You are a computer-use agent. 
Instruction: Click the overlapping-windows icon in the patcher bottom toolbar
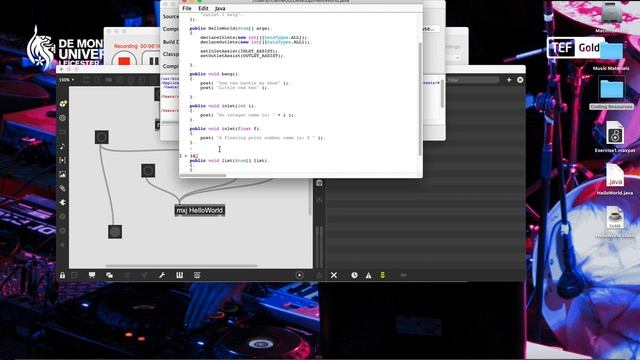(109, 276)
